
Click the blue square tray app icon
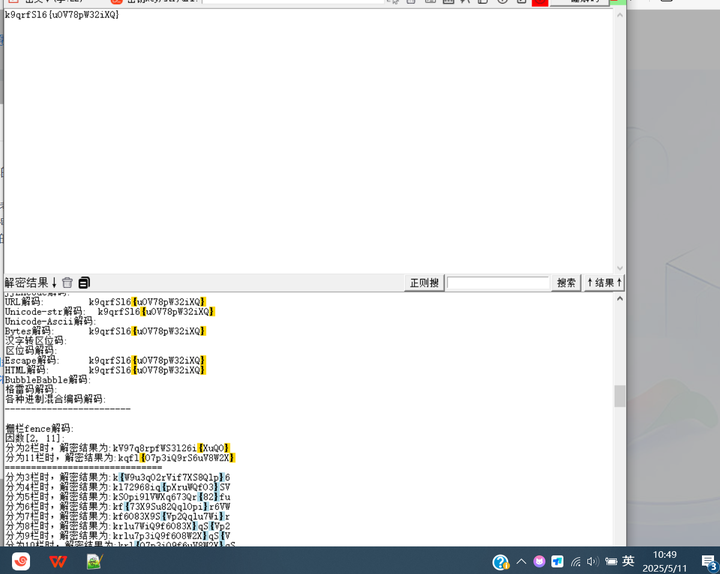coord(557,561)
